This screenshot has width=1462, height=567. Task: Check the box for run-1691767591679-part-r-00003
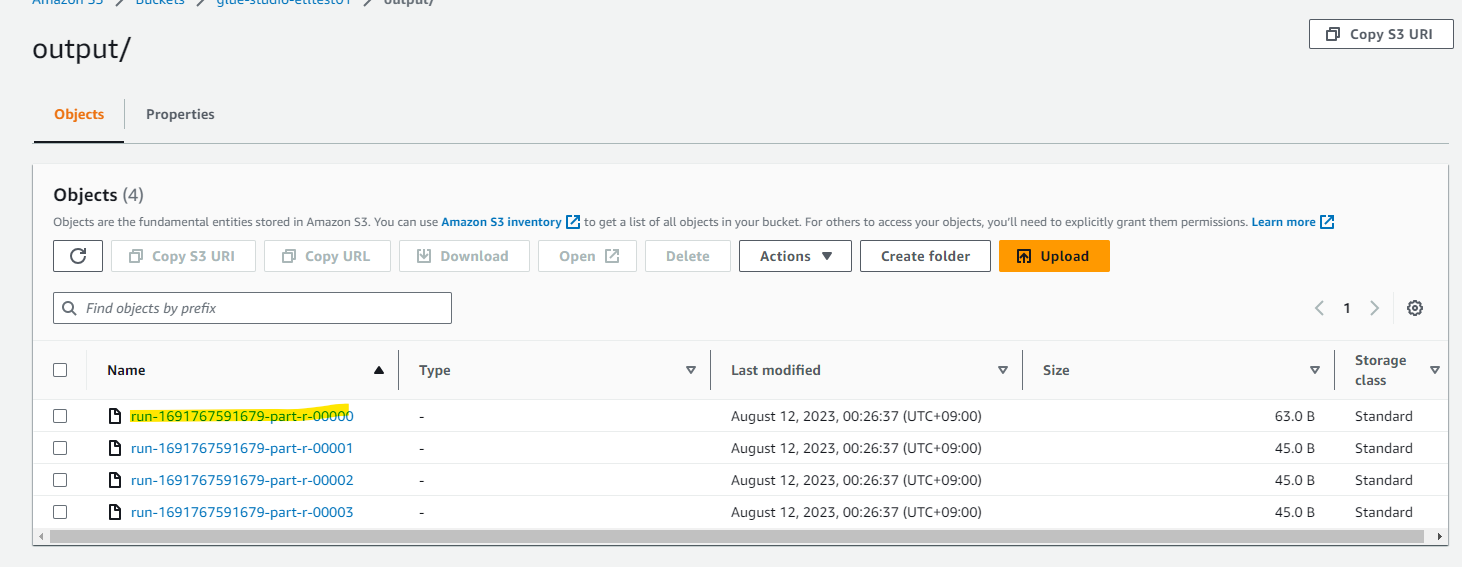coord(60,512)
